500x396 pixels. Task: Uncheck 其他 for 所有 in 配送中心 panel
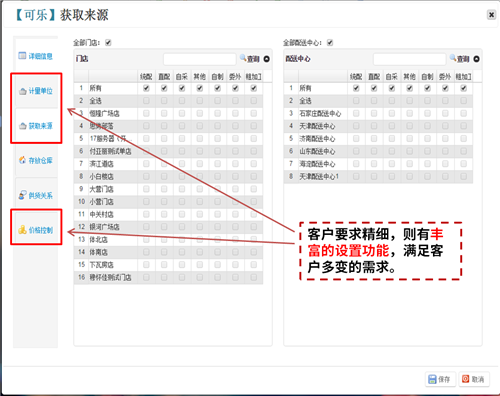[409, 88]
